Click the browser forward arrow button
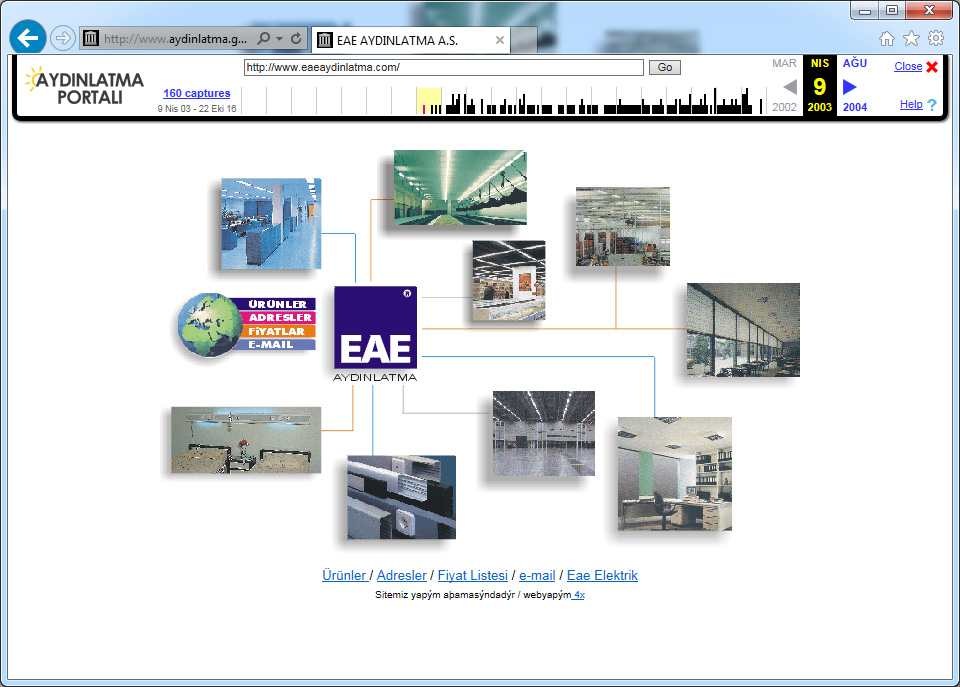960x687 pixels. (62, 39)
